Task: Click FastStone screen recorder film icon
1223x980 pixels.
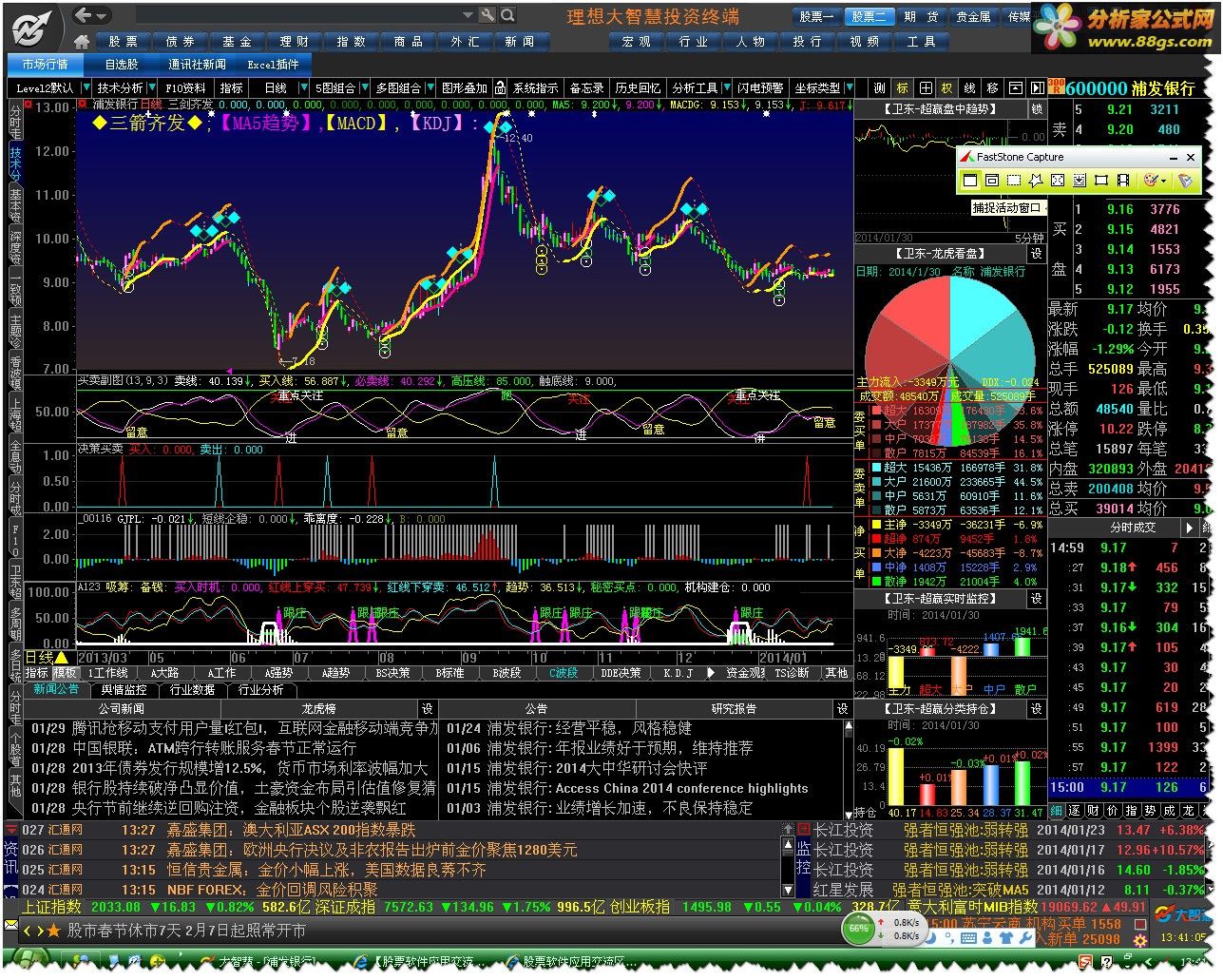Action: point(1123,180)
